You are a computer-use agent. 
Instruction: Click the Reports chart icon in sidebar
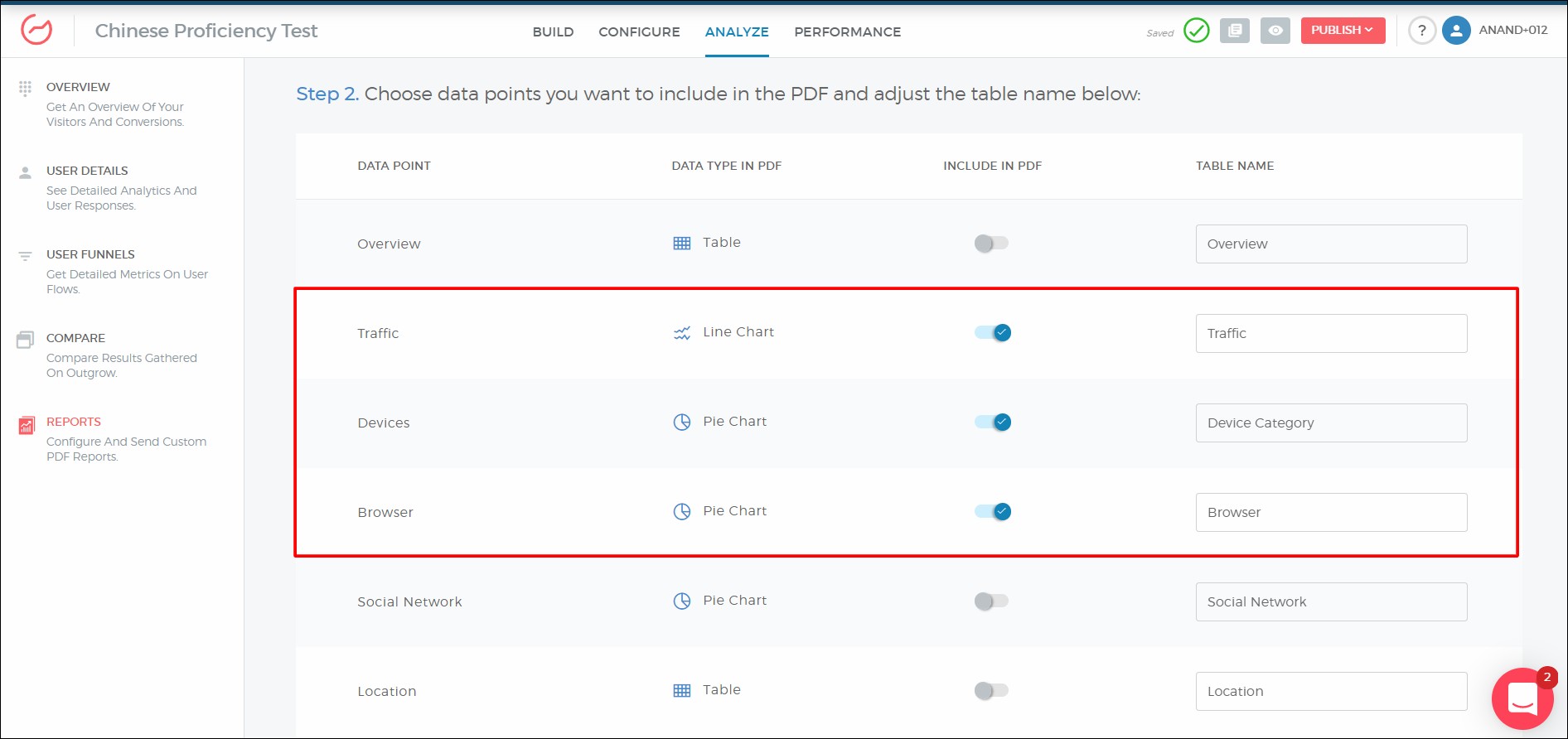pos(27,426)
